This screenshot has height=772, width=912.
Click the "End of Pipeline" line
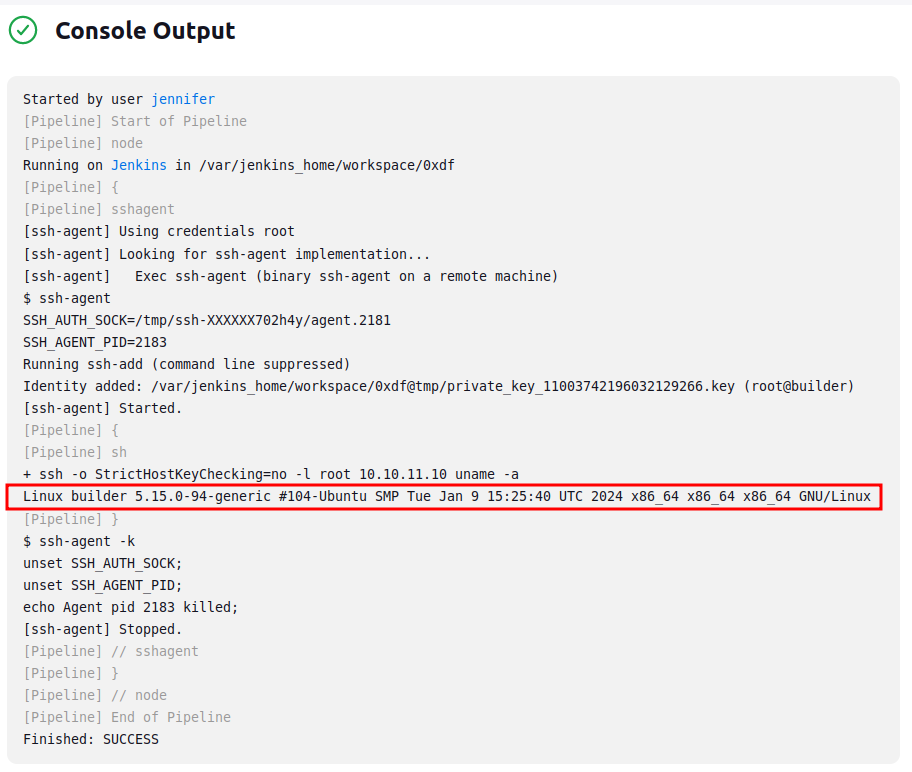pos(126,717)
